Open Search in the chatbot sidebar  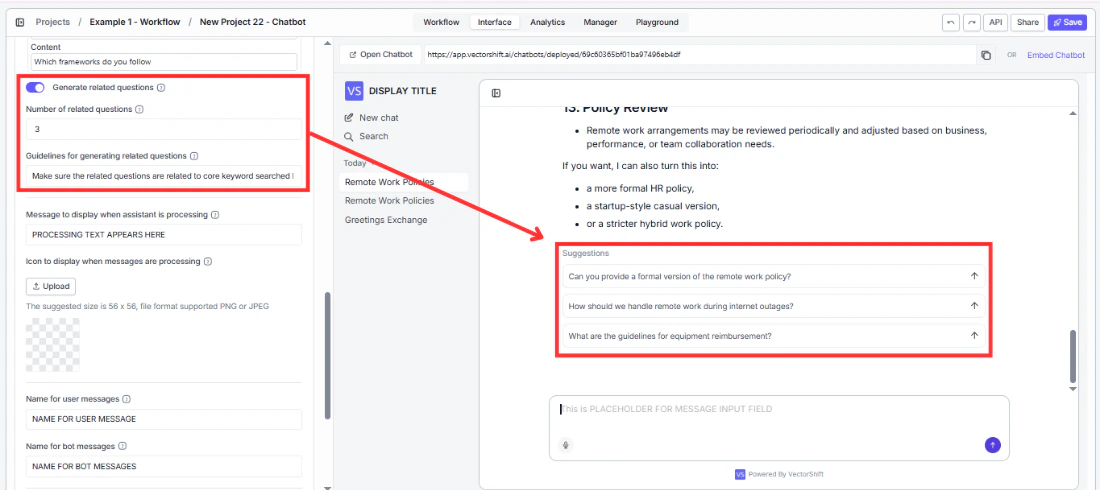[366, 136]
